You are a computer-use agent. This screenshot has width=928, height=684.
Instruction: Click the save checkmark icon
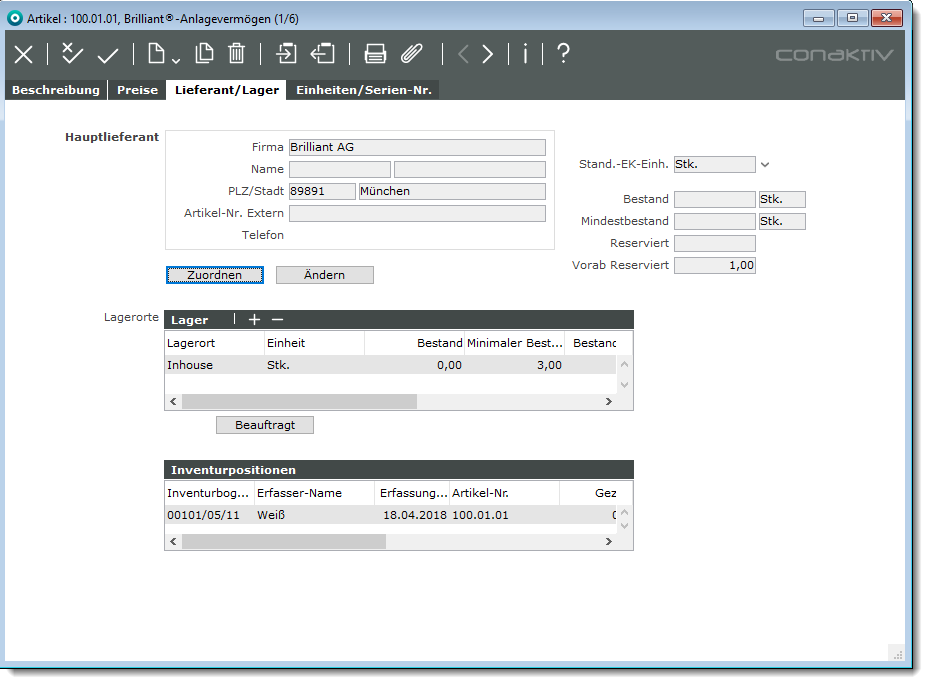click(108, 55)
